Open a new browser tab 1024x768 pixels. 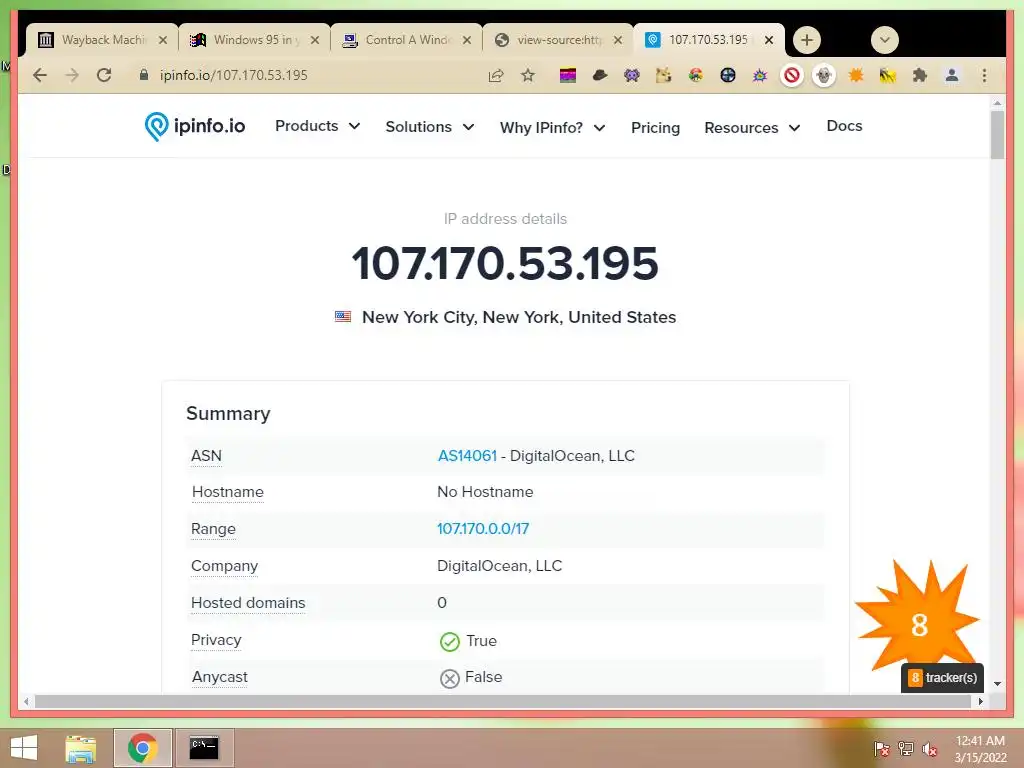click(x=807, y=40)
